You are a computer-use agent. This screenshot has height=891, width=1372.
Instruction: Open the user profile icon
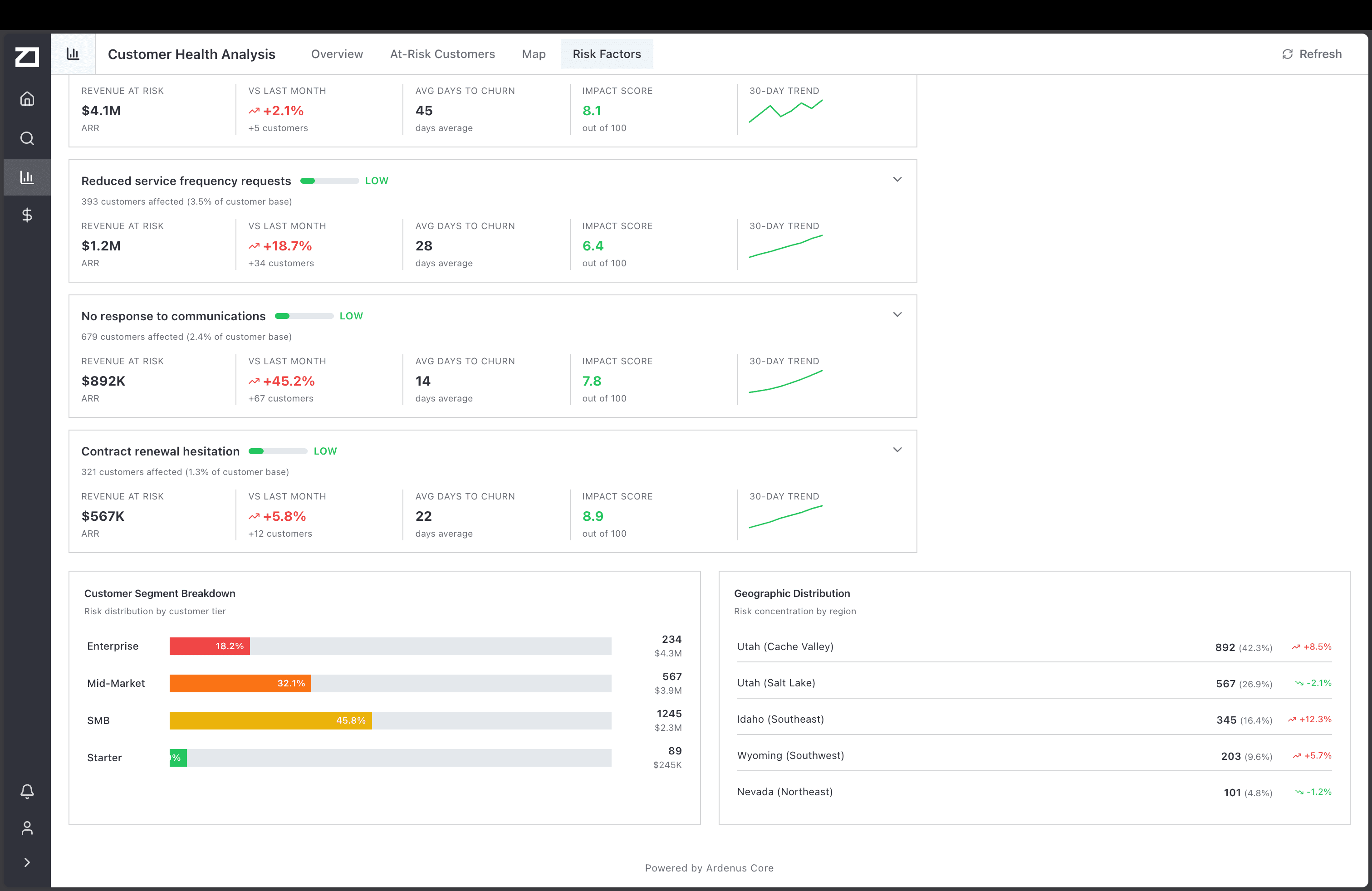27,827
